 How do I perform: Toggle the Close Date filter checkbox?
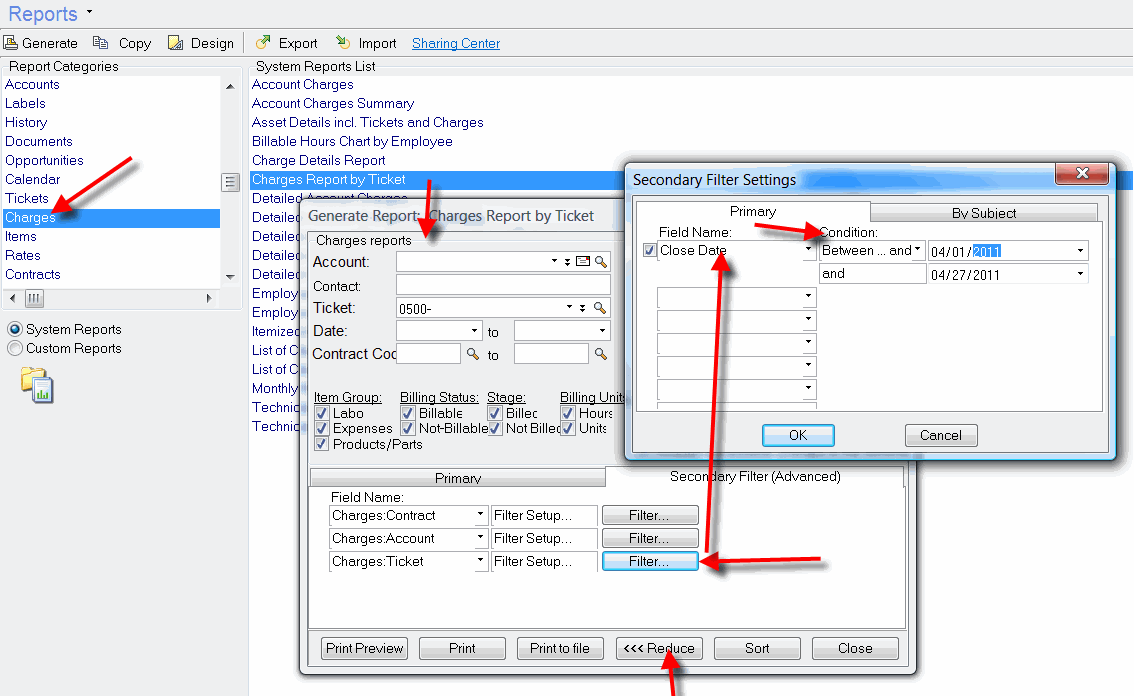point(650,251)
